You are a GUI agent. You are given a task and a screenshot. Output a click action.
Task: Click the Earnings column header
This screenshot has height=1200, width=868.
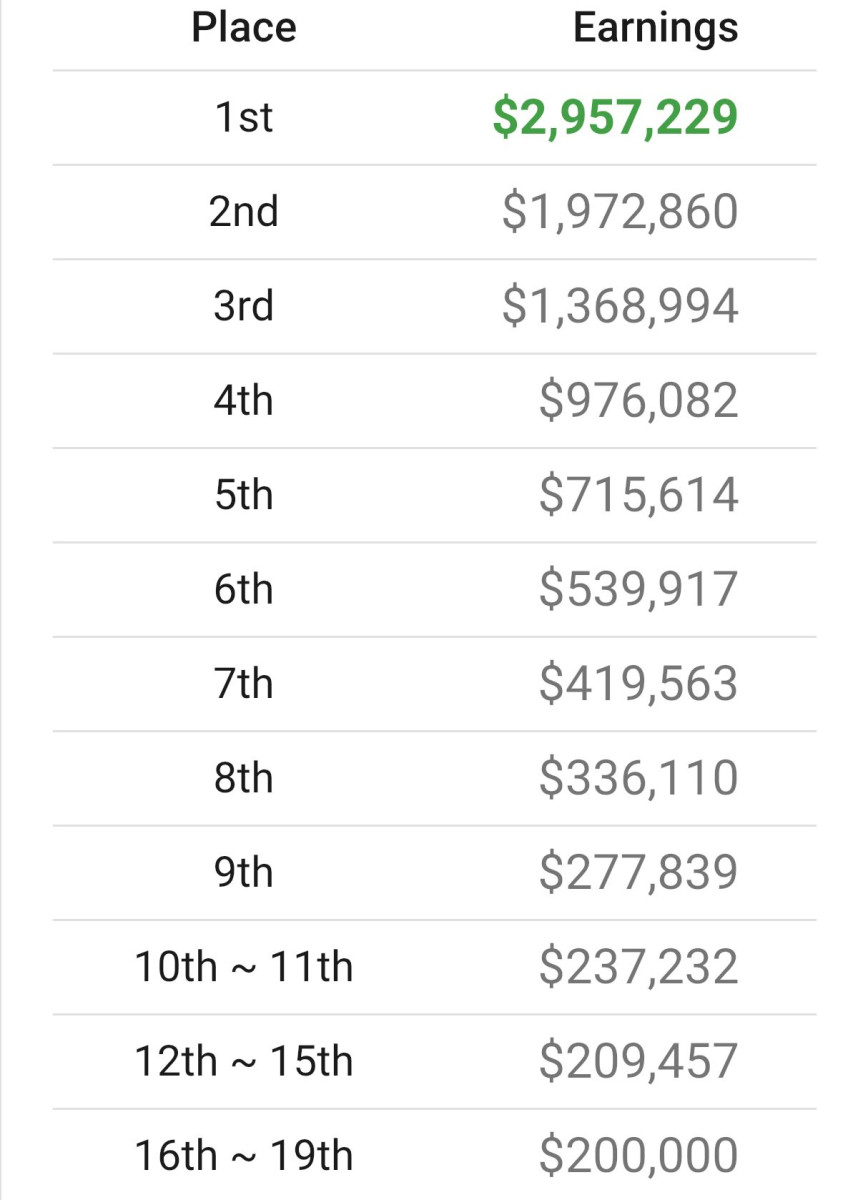pos(655,27)
